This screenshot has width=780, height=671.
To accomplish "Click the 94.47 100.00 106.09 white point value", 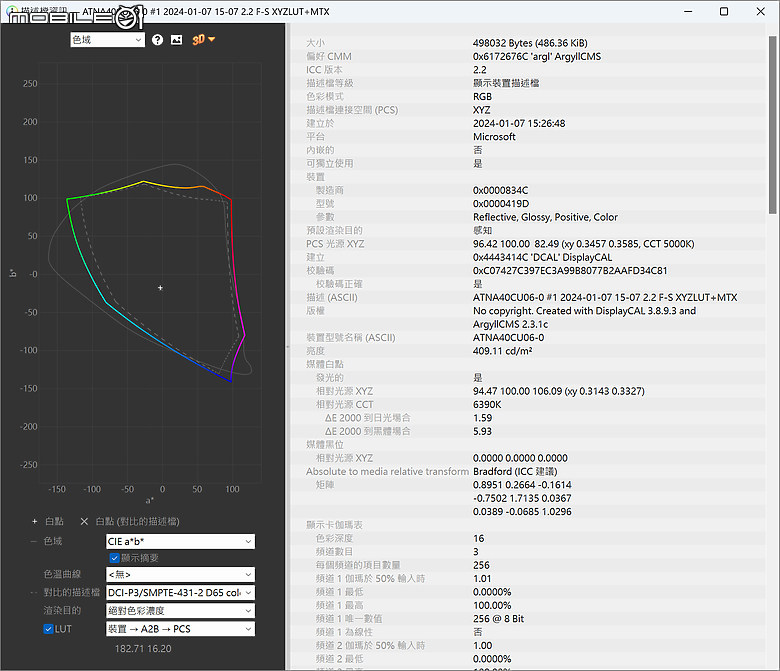I will point(559,391).
